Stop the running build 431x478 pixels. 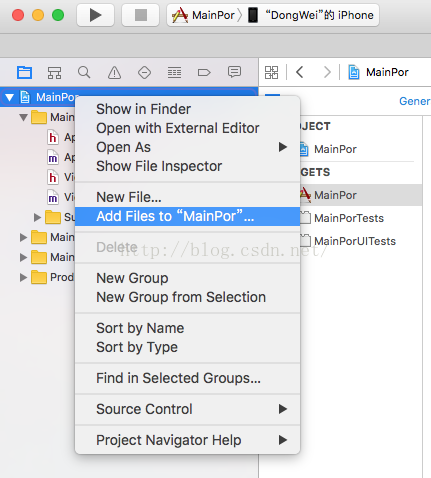[141, 15]
